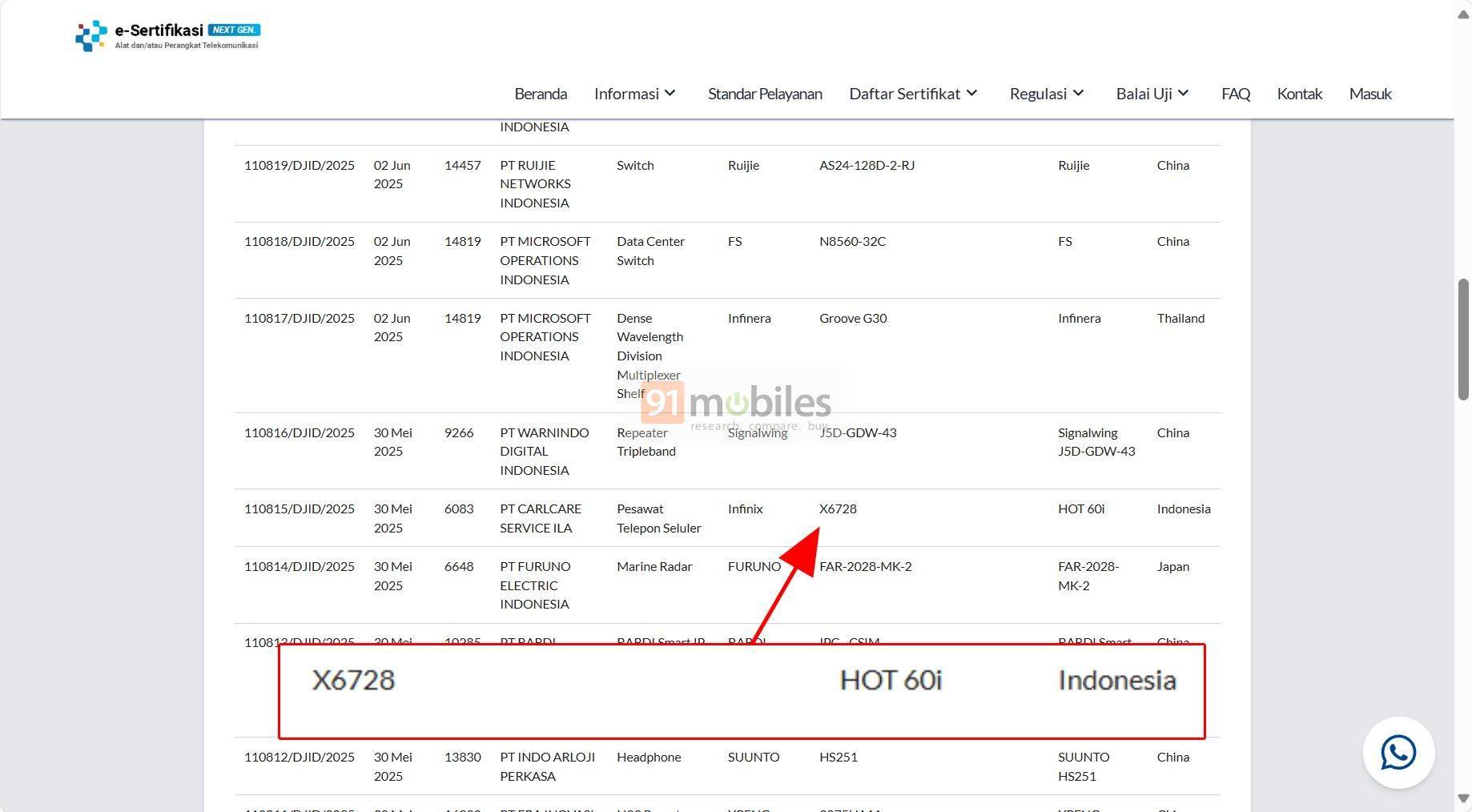Click the 13830 number cell
Image resolution: width=1472 pixels, height=812 pixels.
coord(463,757)
